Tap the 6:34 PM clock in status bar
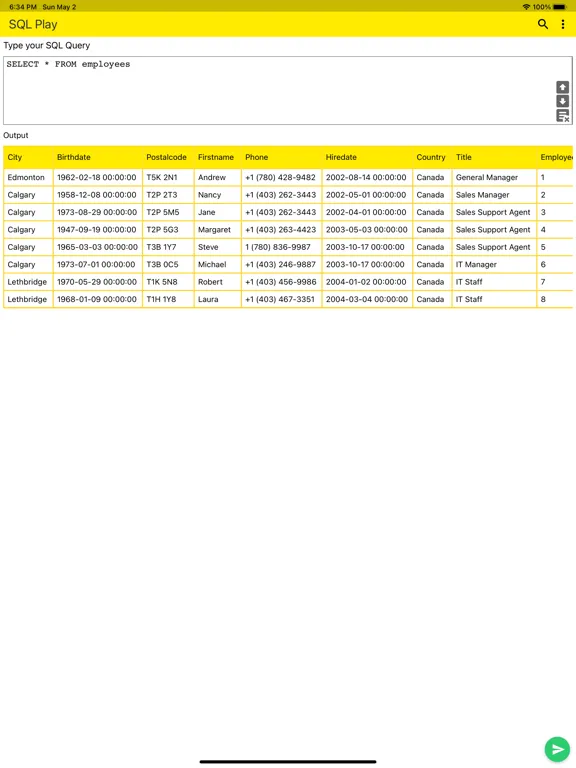Viewport: 576px width, 768px height. click(x=23, y=7)
